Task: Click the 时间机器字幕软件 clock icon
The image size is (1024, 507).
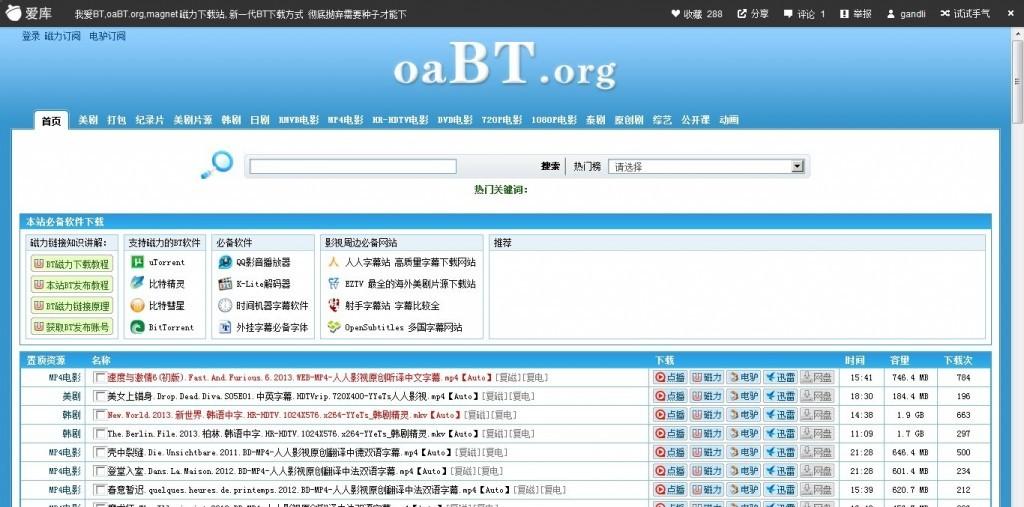Action: 225,305
